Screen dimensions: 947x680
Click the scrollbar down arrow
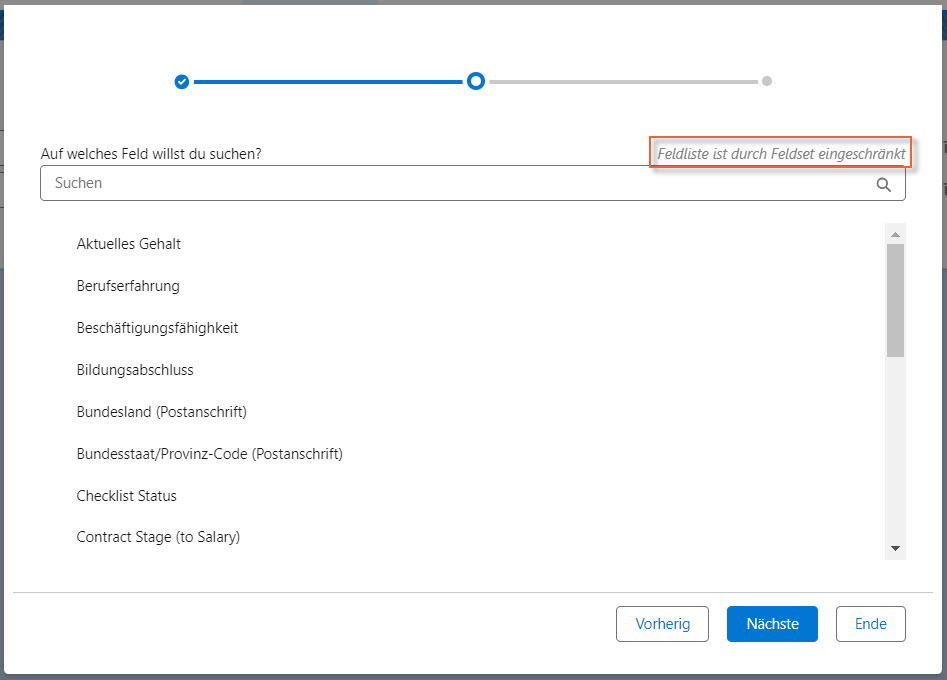(895, 548)
